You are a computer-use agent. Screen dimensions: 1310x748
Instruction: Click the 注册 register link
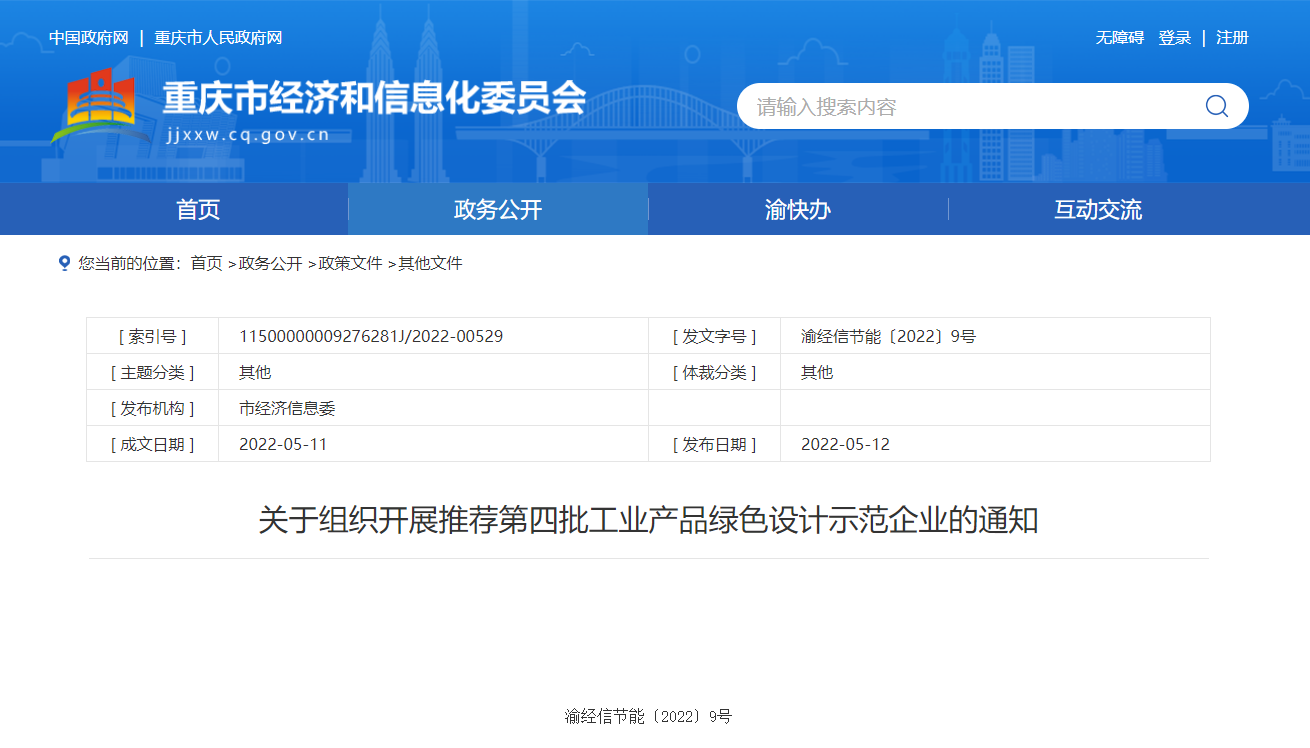click(1232, 38)
